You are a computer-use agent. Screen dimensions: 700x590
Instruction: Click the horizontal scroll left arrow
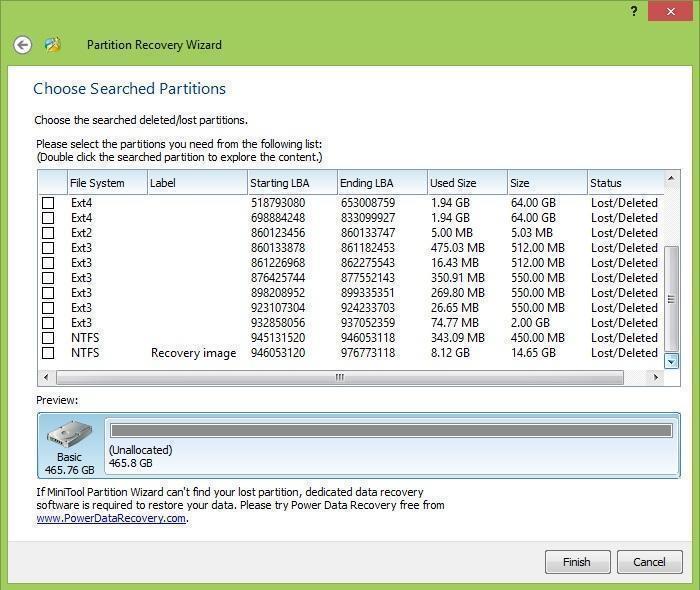(x=45, y=378)
